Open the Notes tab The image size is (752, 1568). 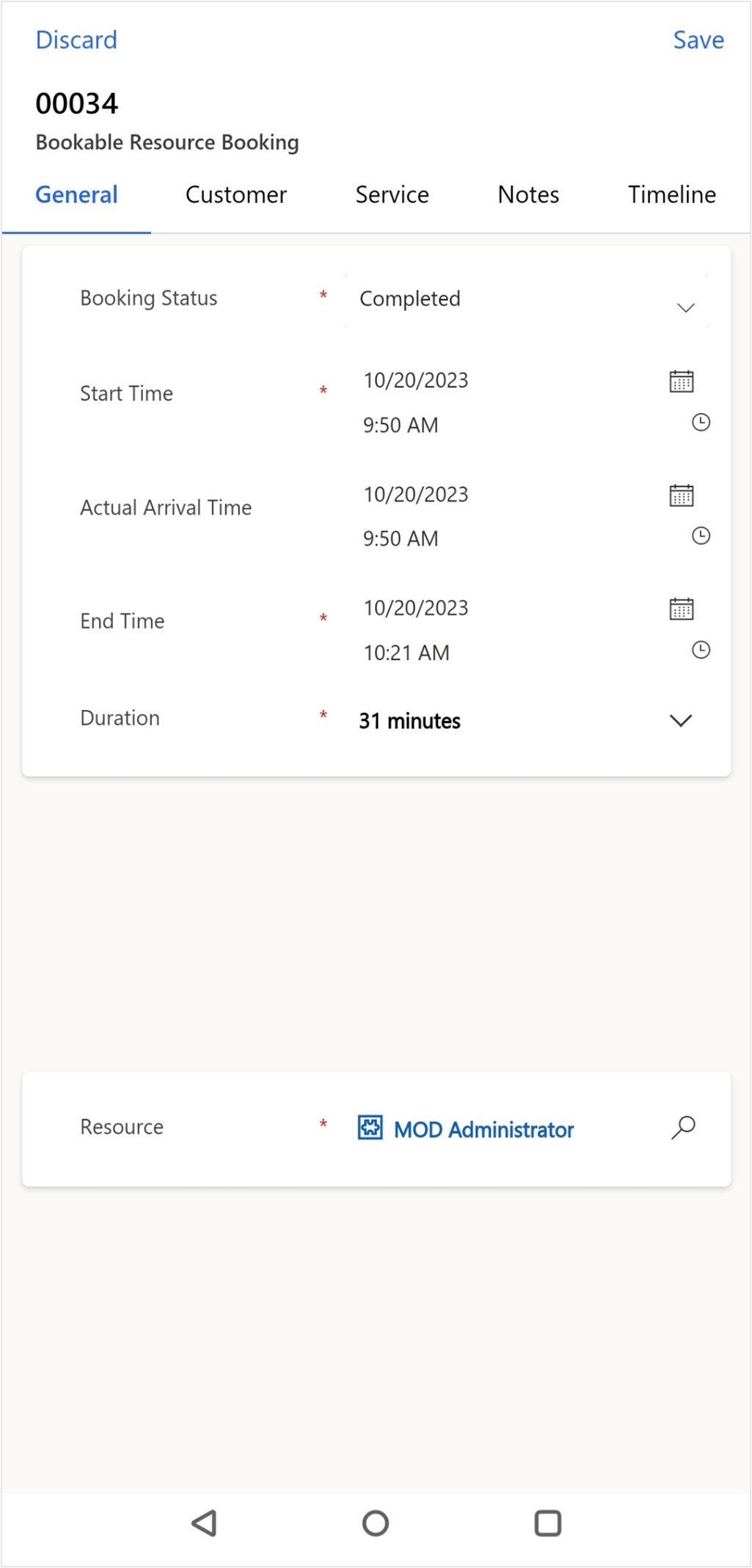coord(528,195)
